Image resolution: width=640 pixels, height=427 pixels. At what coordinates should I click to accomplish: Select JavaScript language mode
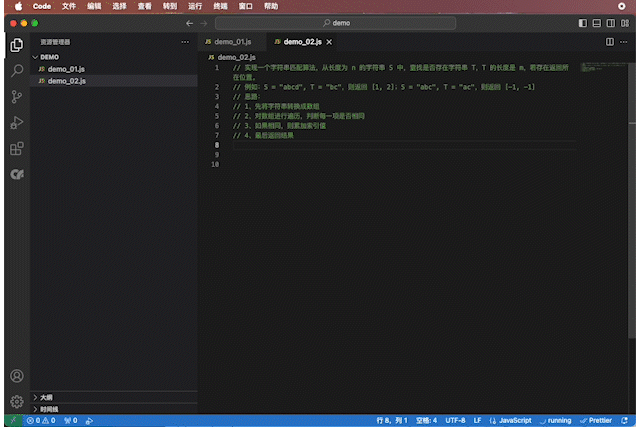point(510,420)
